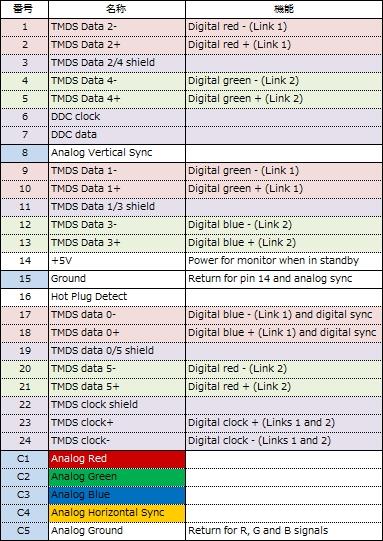
Task: Select the TMDS Data 2- cell
Action: click(x=117, y=27)
